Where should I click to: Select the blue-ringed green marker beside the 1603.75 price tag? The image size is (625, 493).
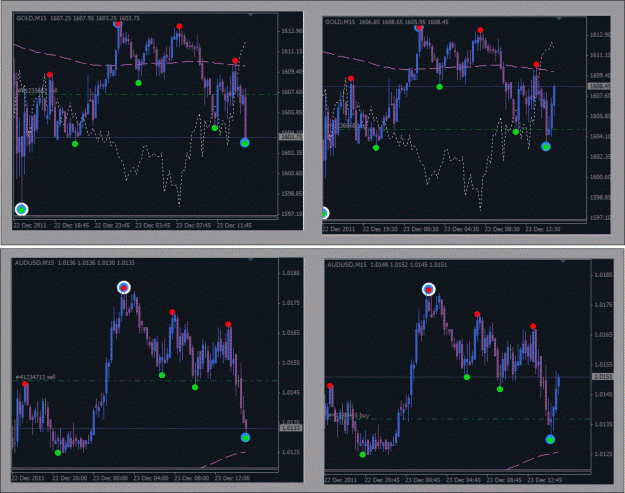pos(245,143)
